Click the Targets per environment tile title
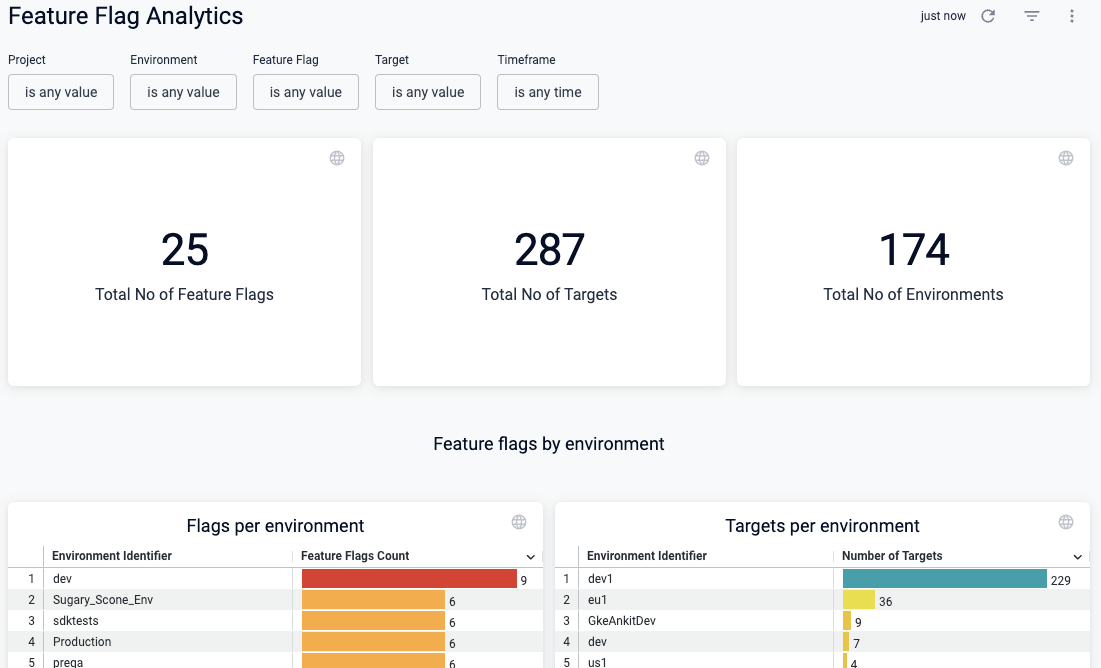The height and width of the screenshot is (668, 1101). coord(821,525)
